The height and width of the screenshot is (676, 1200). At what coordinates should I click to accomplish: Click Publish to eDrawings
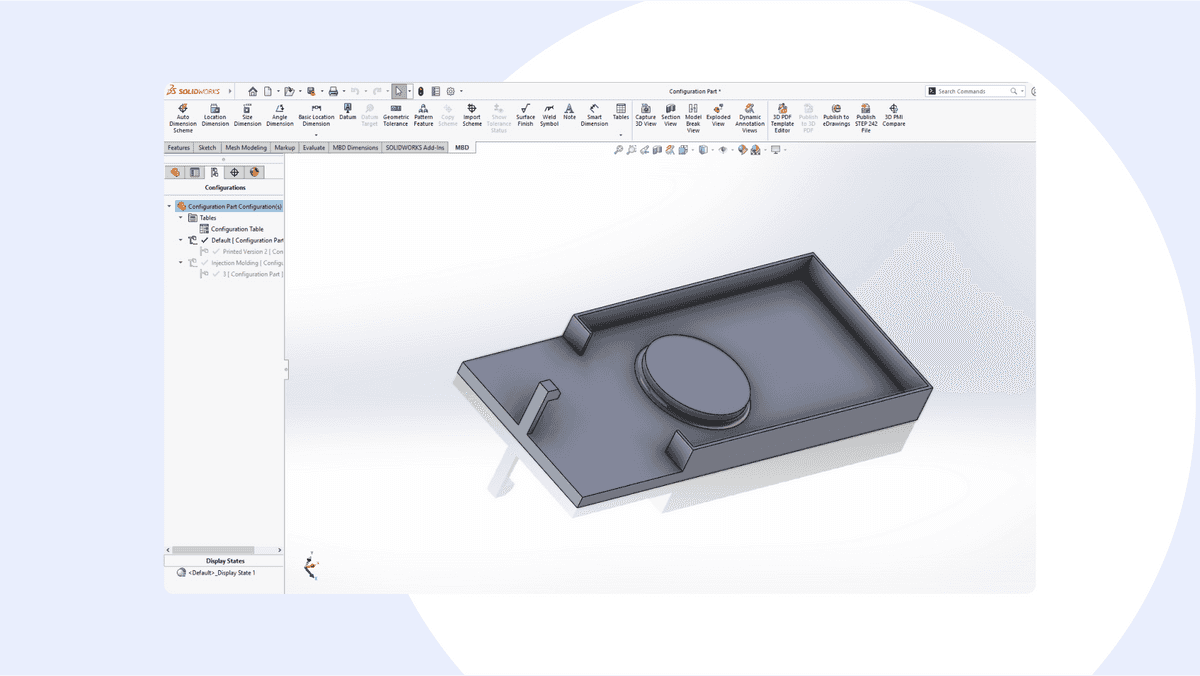[x=836, y=115]
